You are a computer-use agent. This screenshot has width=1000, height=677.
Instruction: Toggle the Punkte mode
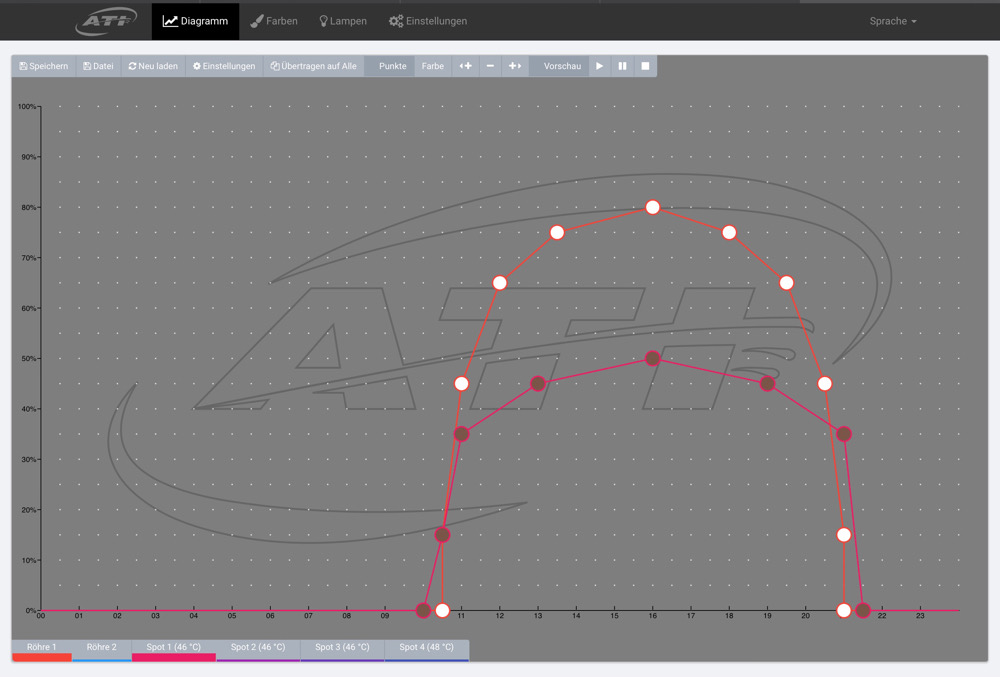coord(392,66)
